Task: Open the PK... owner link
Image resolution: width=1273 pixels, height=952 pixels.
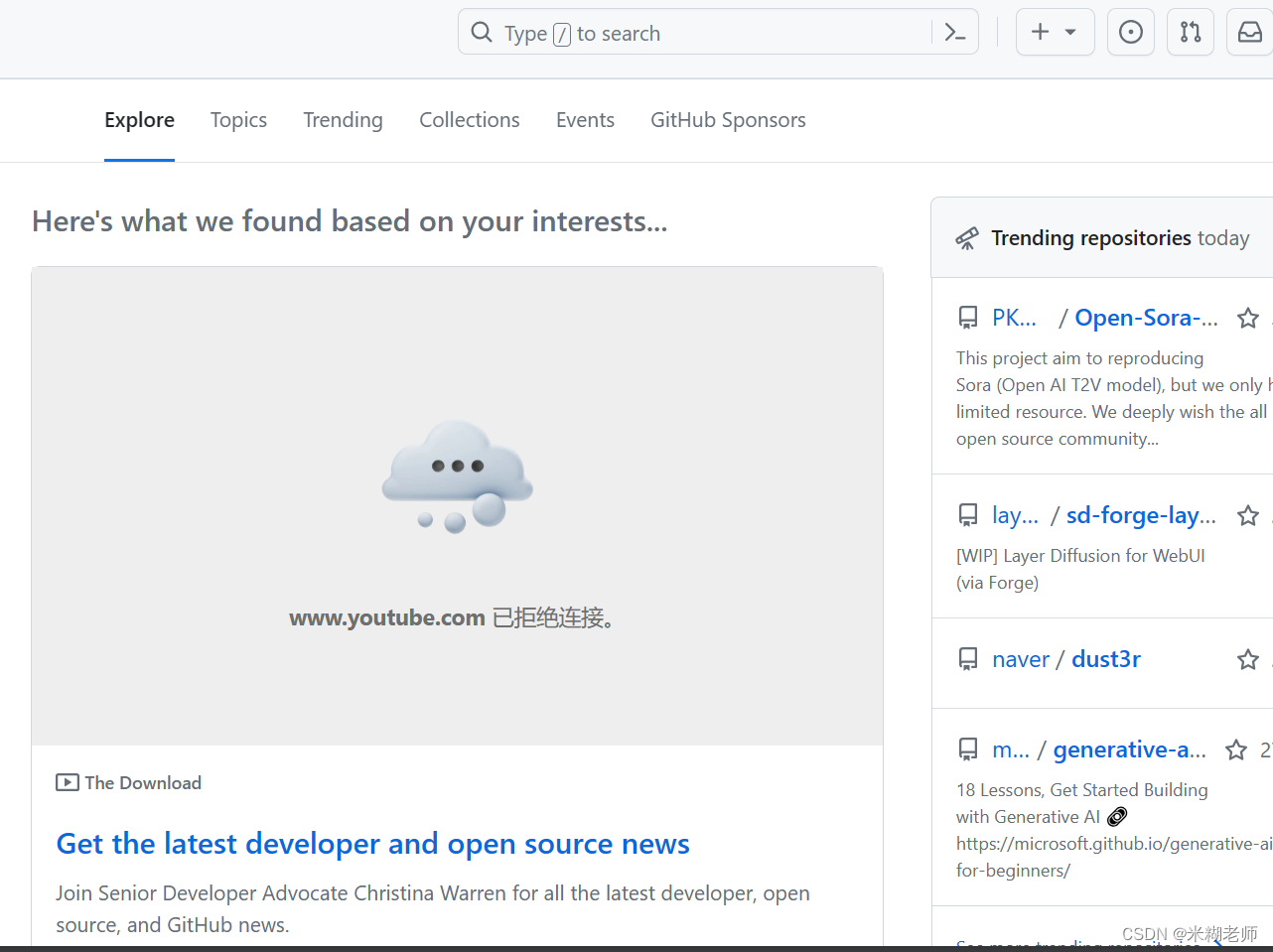Action: (x=1014, y=318)
